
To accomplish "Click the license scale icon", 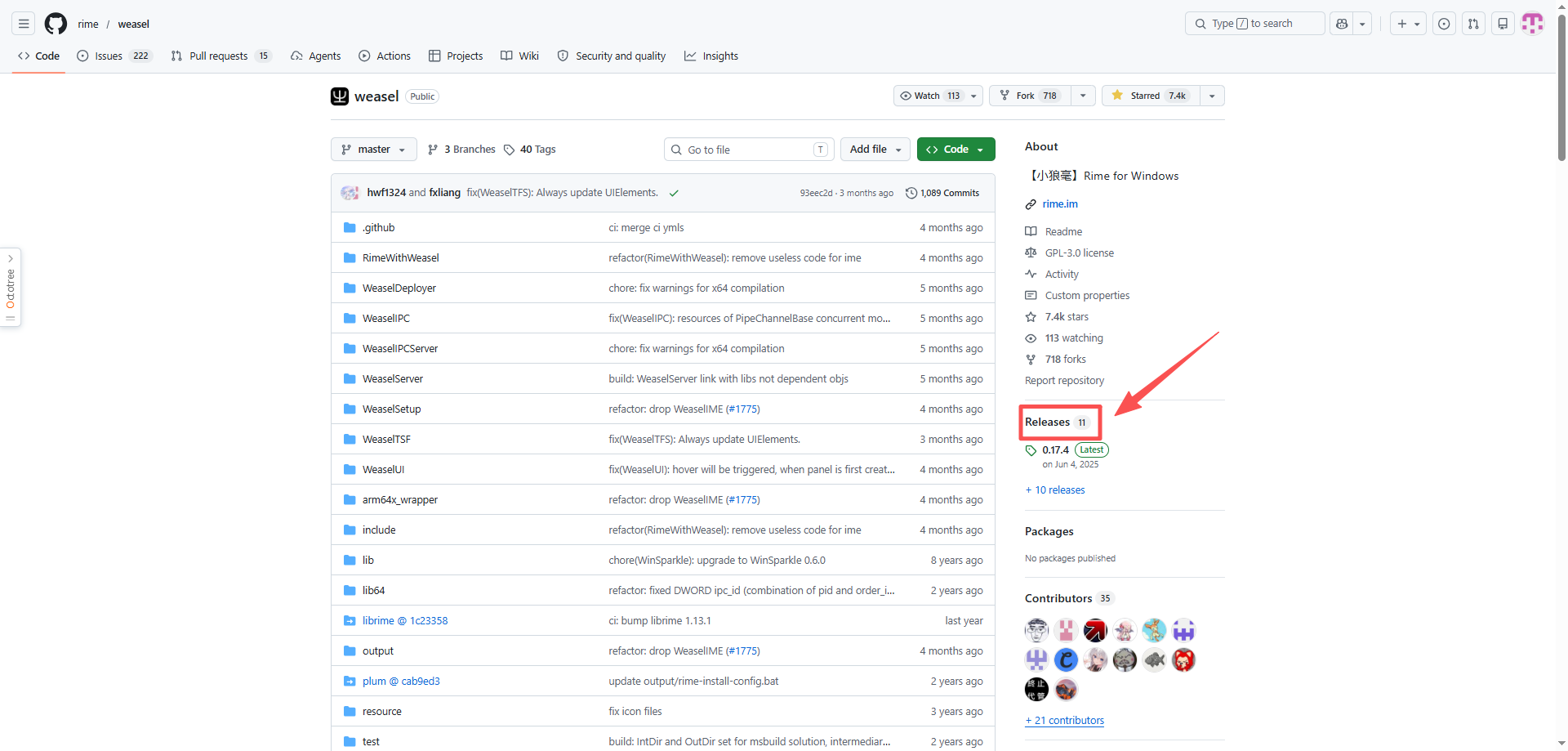I will click(1031, 253).
